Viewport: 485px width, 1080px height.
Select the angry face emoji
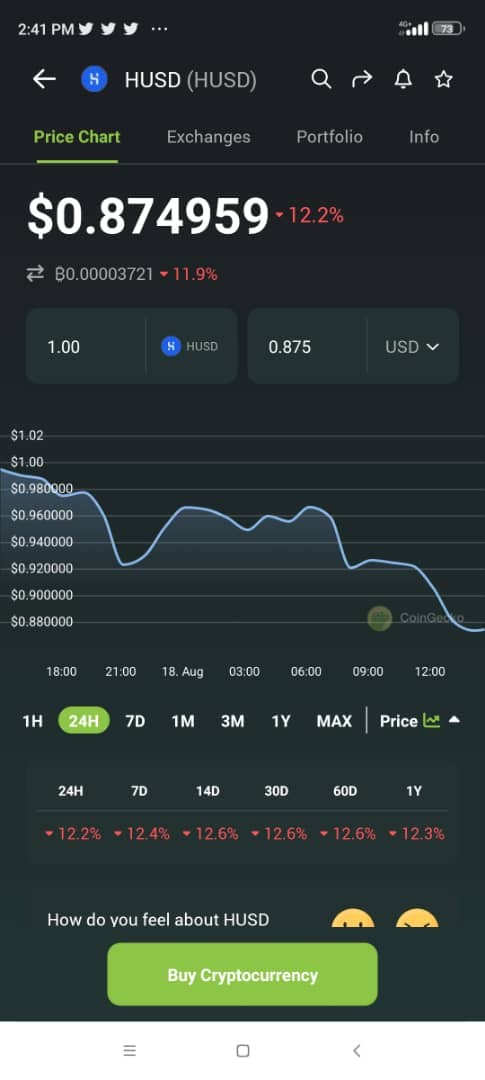pyautogui.click(x=417, y=919)
